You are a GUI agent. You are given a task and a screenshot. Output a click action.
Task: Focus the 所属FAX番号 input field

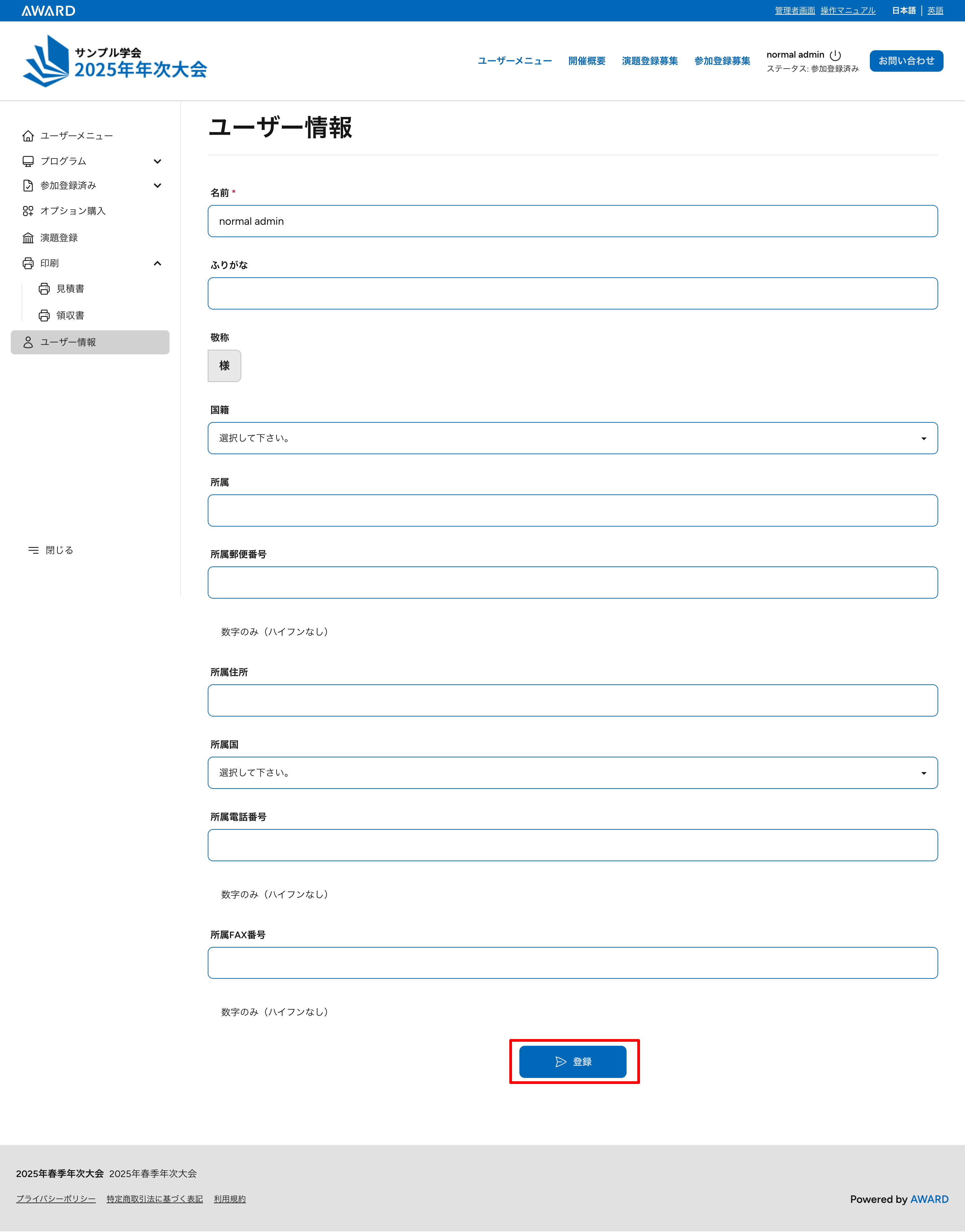(572, 963)
